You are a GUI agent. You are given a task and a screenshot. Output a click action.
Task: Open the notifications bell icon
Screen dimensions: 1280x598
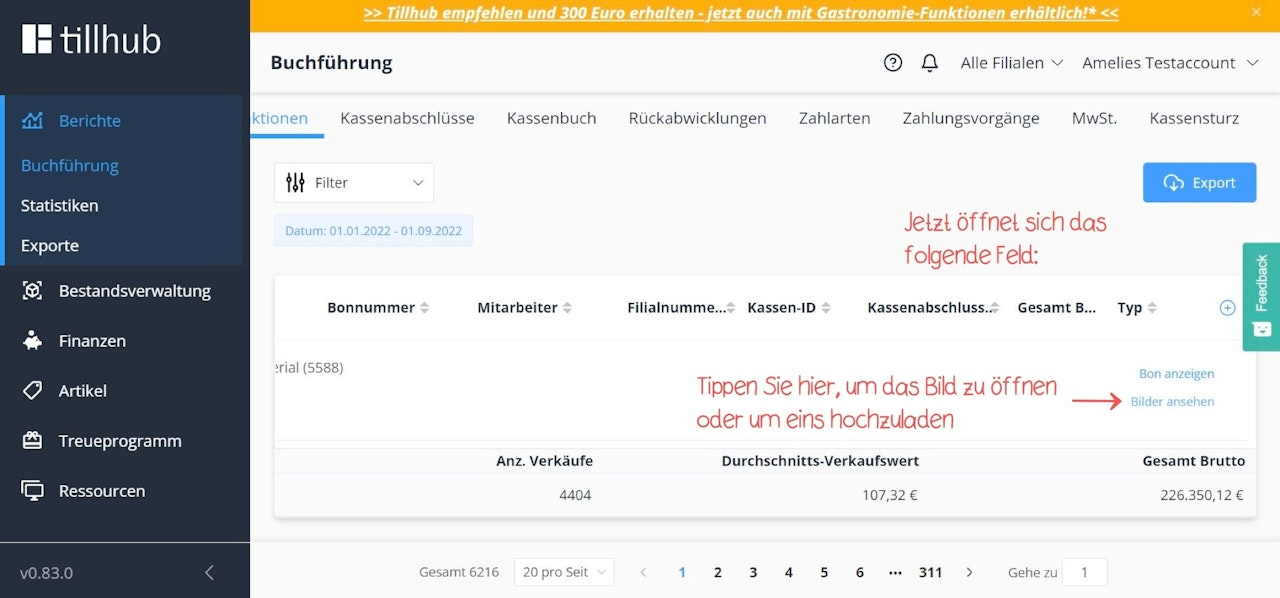pyautogui.click(x=930, y=63)
